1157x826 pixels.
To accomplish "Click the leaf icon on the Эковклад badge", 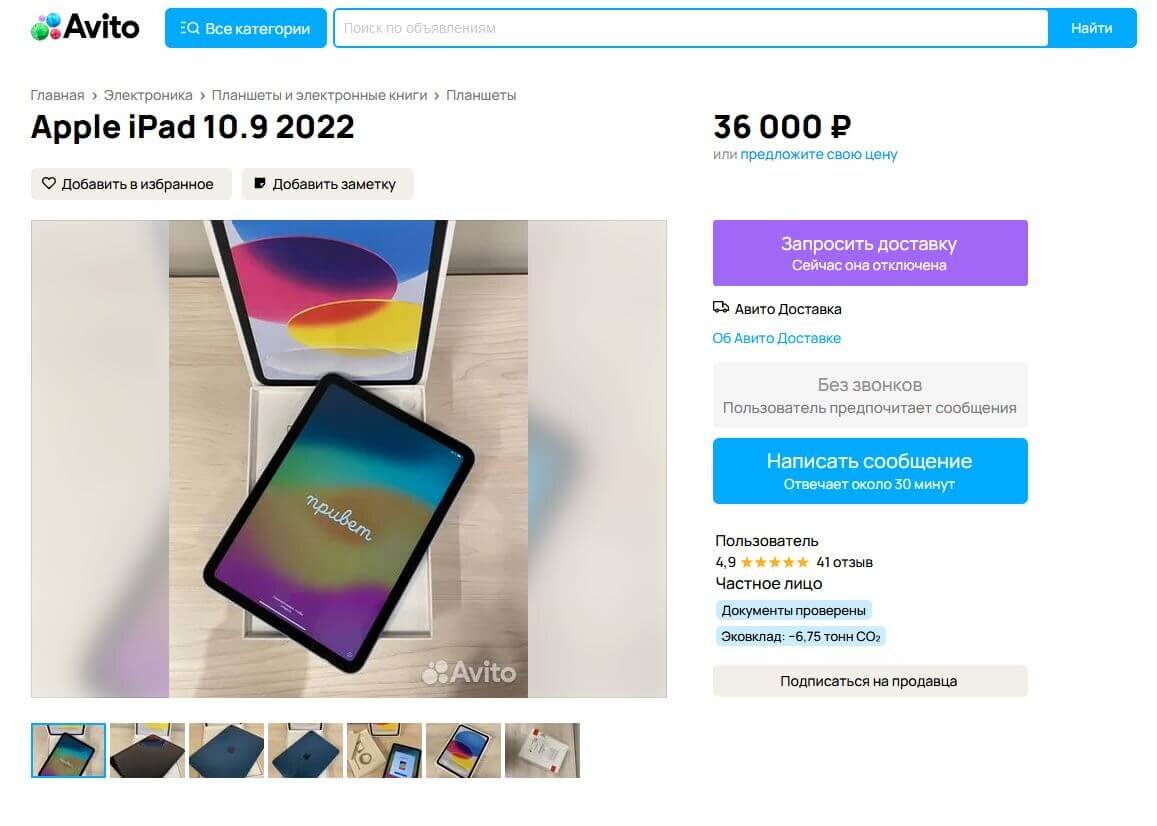I will 723,636.
